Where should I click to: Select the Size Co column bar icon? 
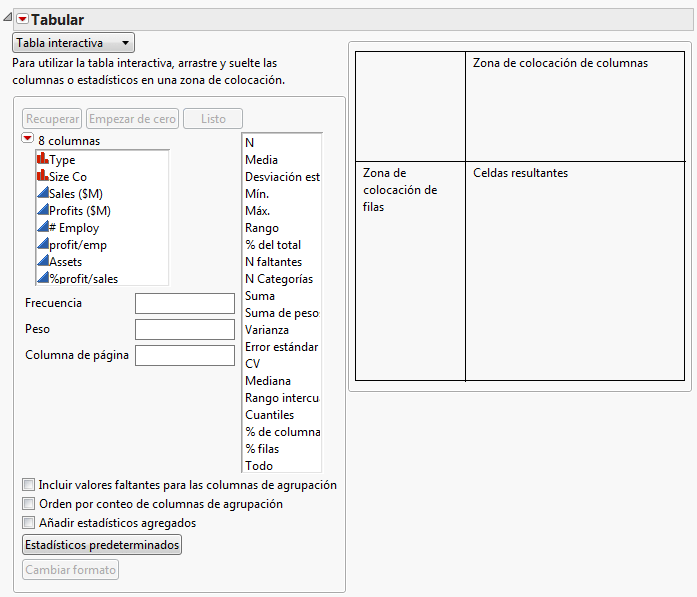coord(42,176)
